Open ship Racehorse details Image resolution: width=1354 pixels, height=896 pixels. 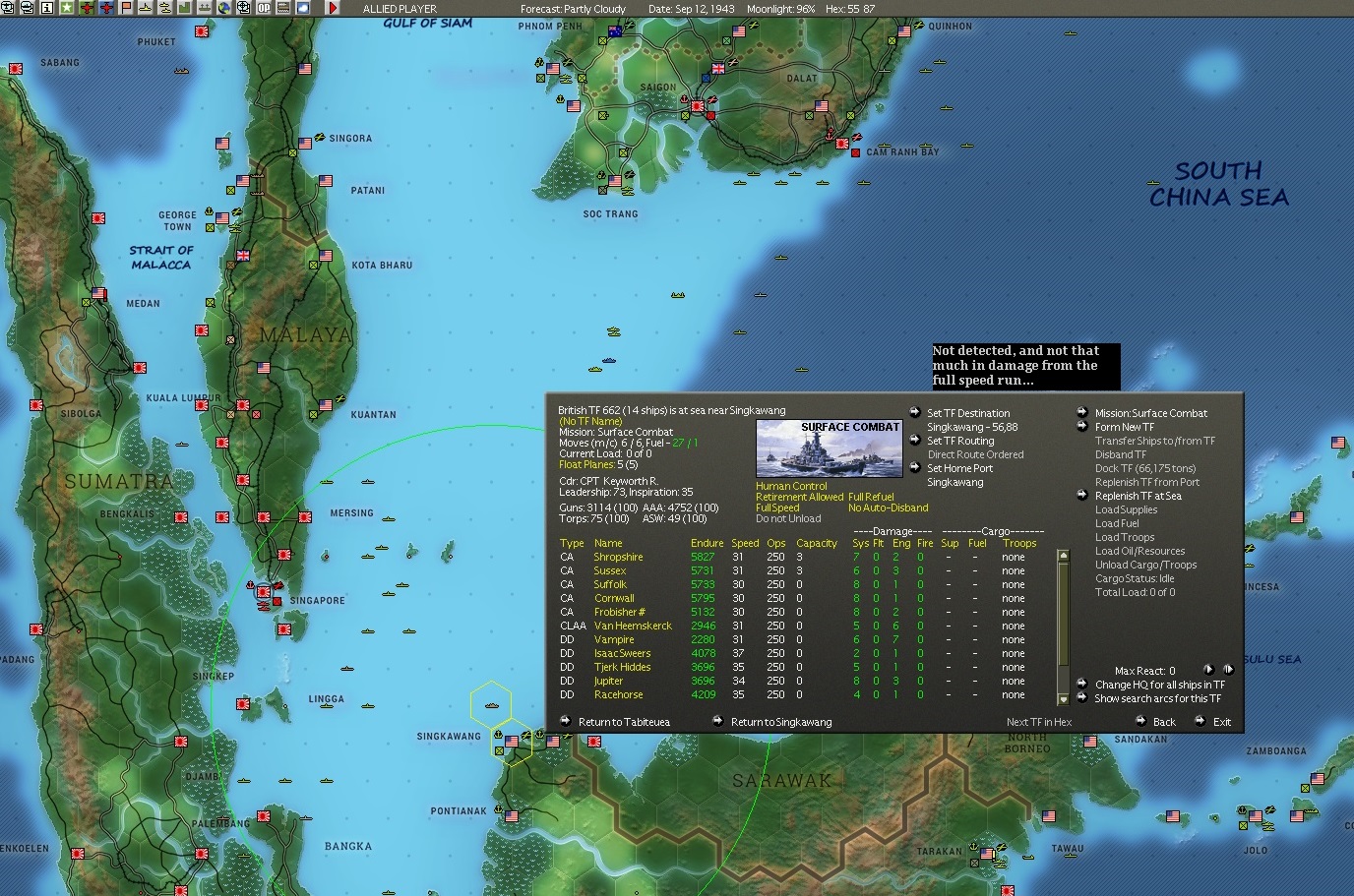[618, 694]
